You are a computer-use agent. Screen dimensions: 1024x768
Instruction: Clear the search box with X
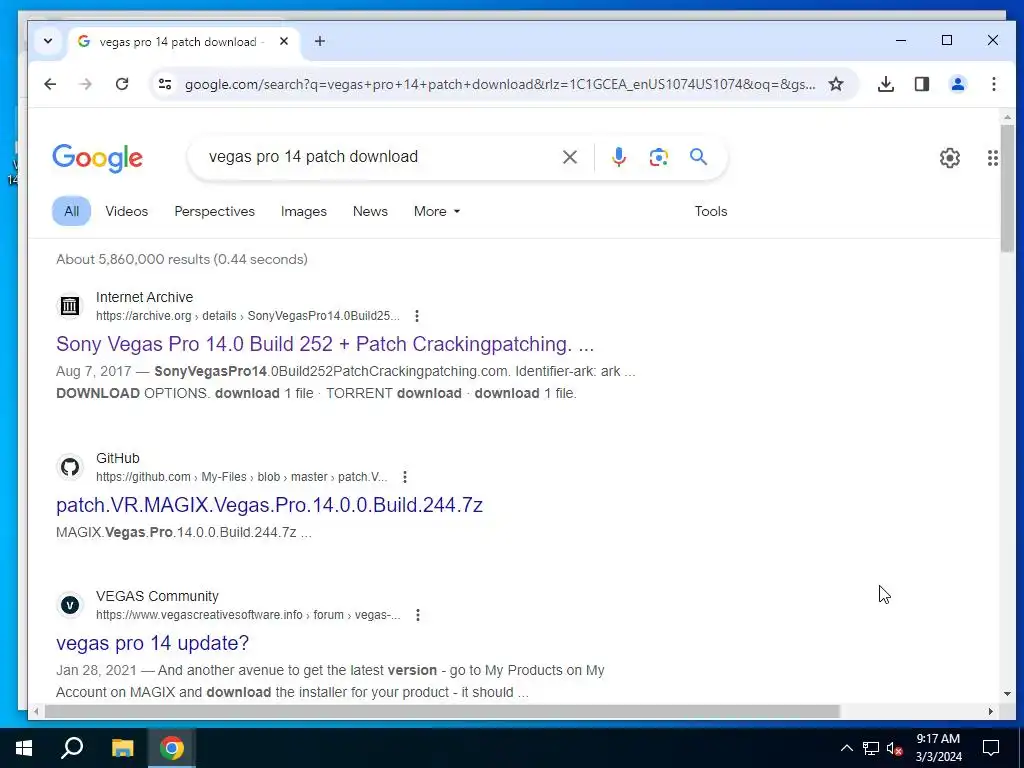click(569, 157)
